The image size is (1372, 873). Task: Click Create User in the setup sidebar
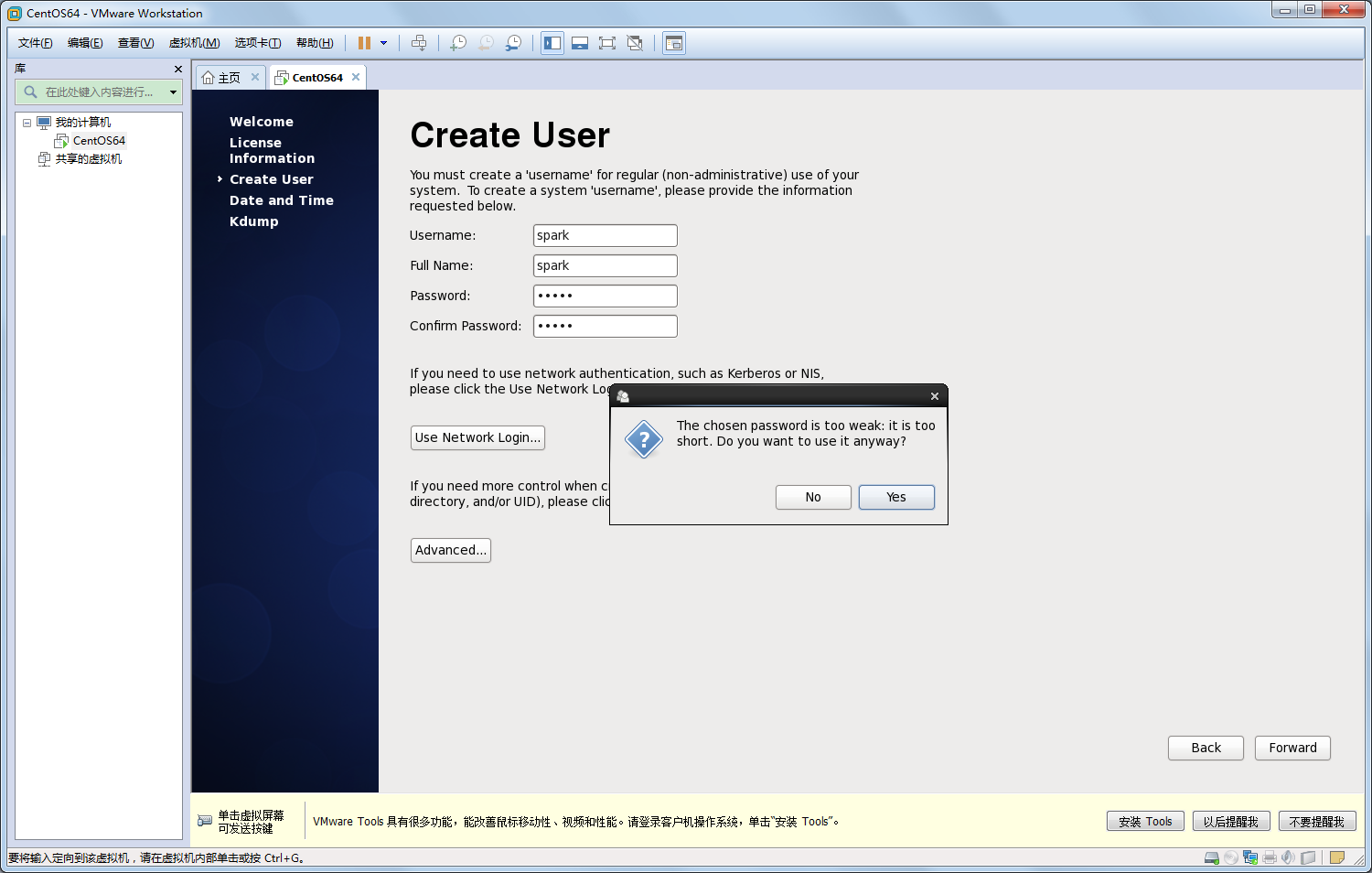pos(272,179)
